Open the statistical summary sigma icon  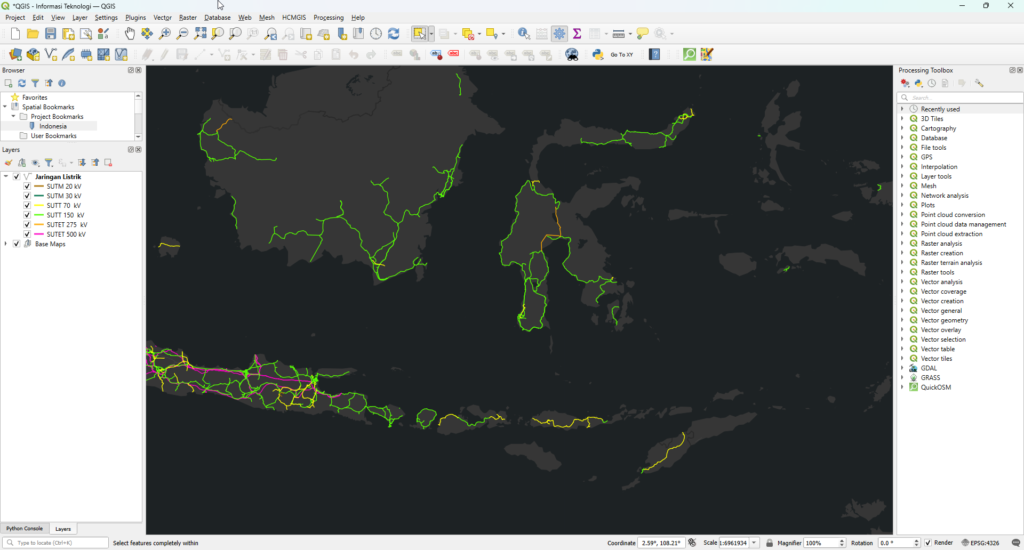point(577,34)
